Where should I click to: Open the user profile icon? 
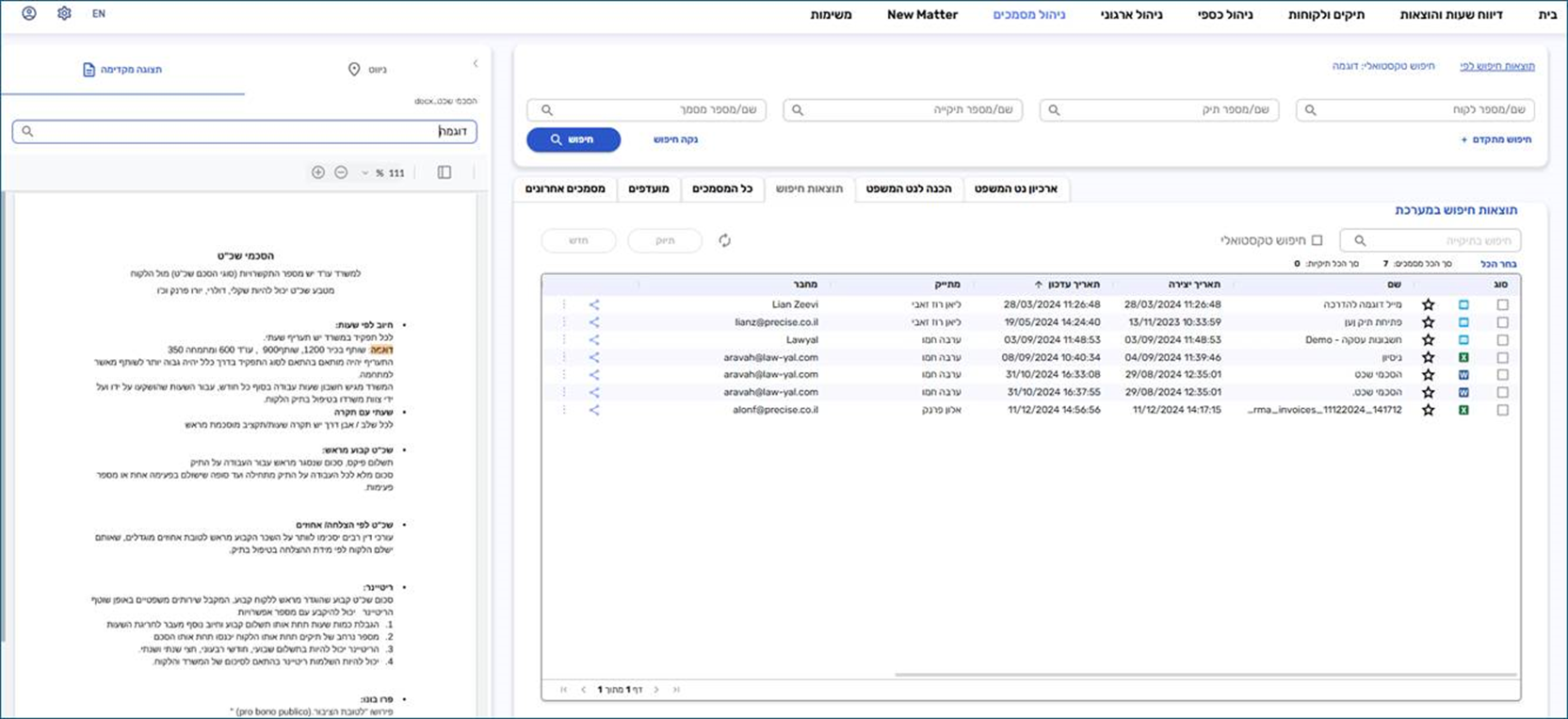[29, 14]
